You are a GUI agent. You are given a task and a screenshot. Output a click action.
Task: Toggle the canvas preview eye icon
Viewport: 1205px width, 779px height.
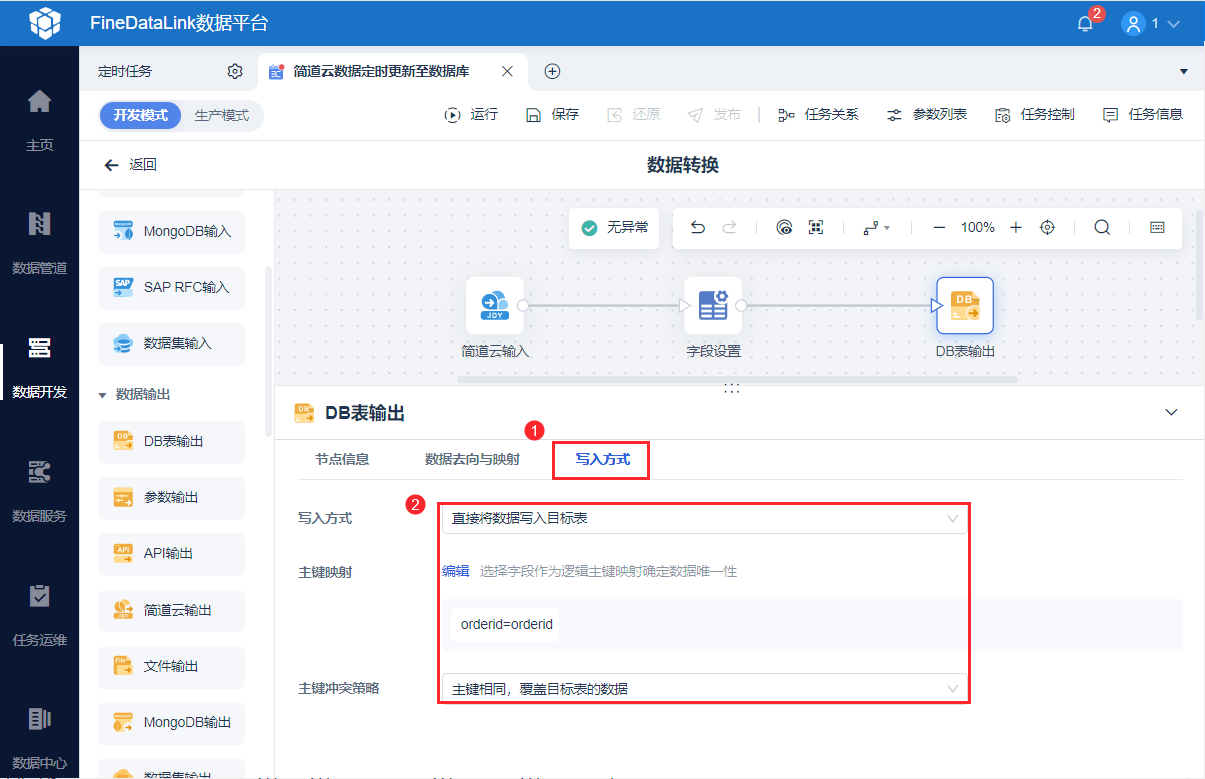(785, 228)
